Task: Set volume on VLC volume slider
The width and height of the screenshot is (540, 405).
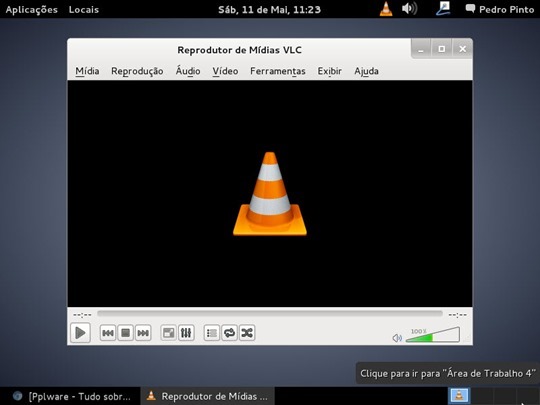Action: [x=433, y=335]
